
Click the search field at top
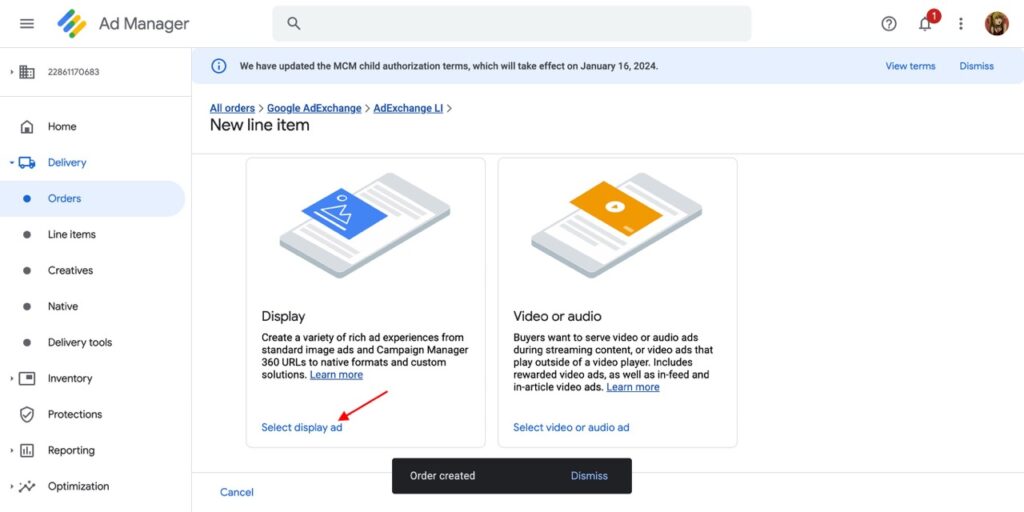[x=511, y=24]
